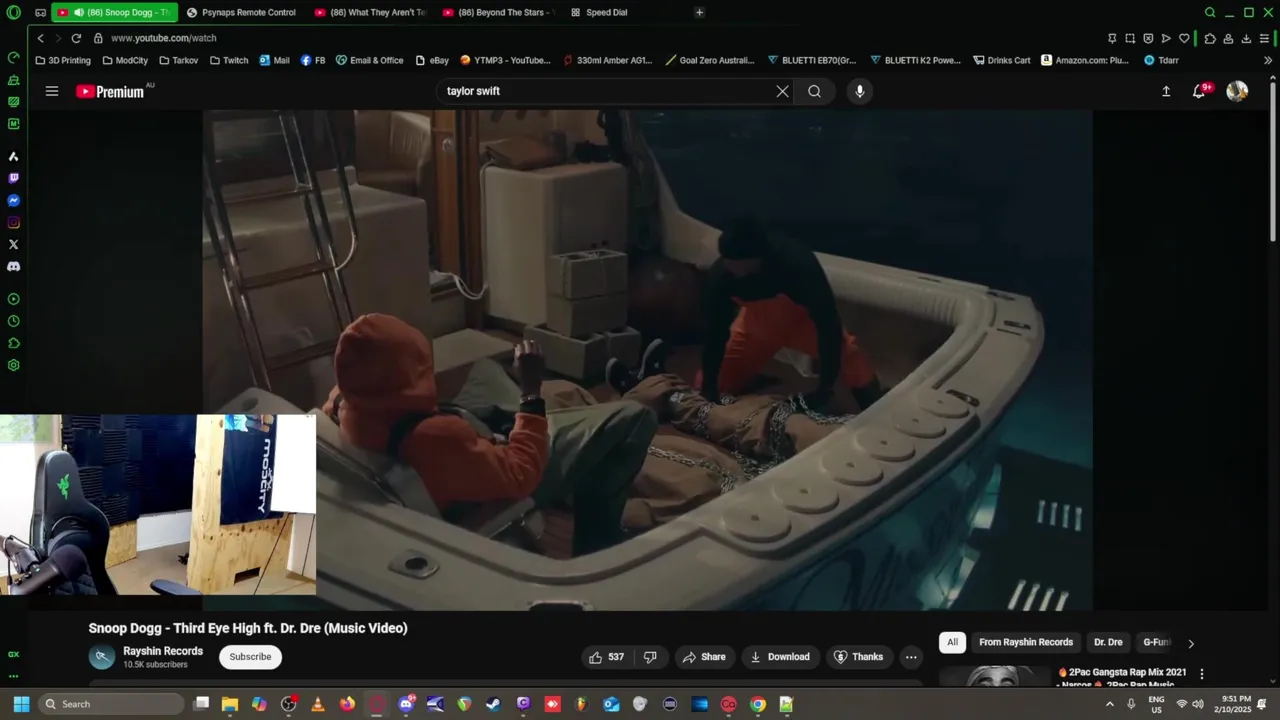Open the eBay bookmark
The width and height of the screenshot is (1280, 720).
click(432, 60)
